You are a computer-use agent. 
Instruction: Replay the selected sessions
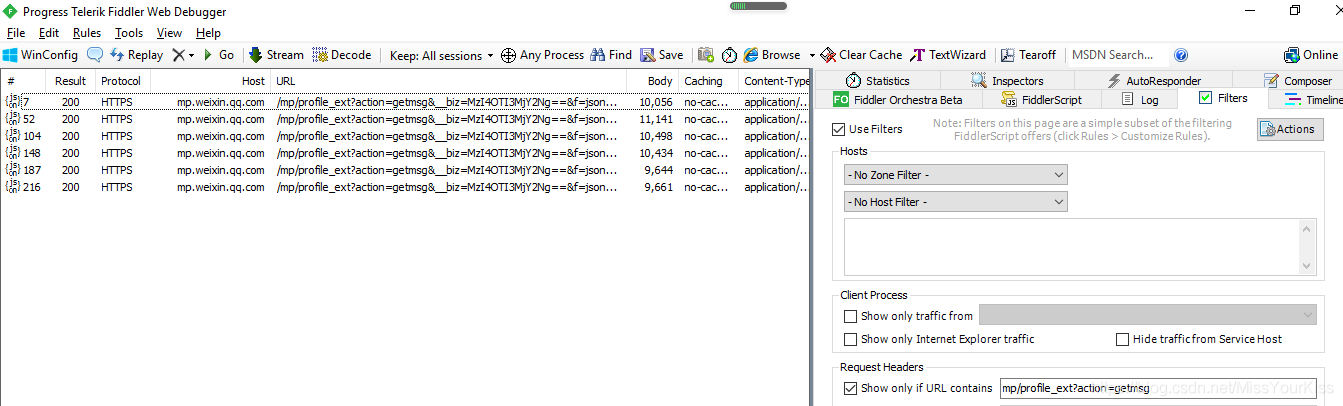tap(136, 55)
